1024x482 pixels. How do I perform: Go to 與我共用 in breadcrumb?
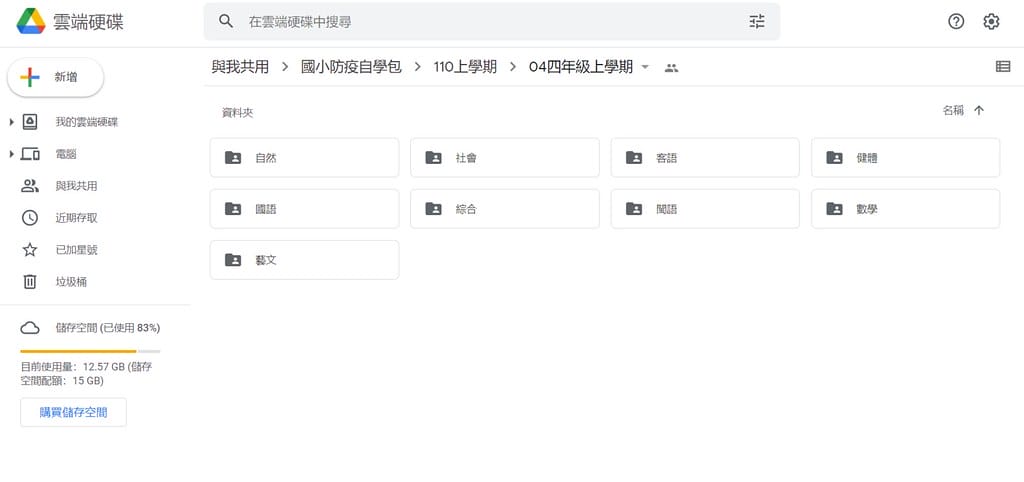click(x=240, y=67)
